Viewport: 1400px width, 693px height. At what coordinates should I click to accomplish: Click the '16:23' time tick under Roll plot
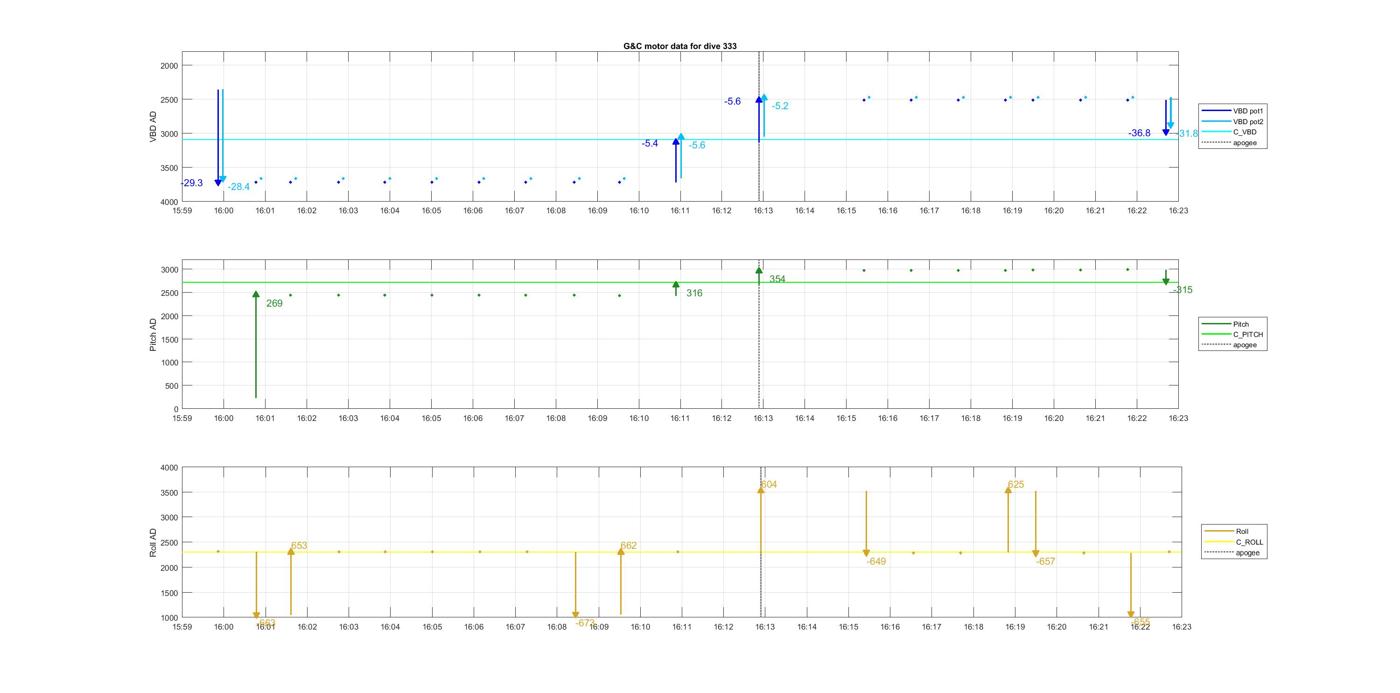pos(1180,627)
